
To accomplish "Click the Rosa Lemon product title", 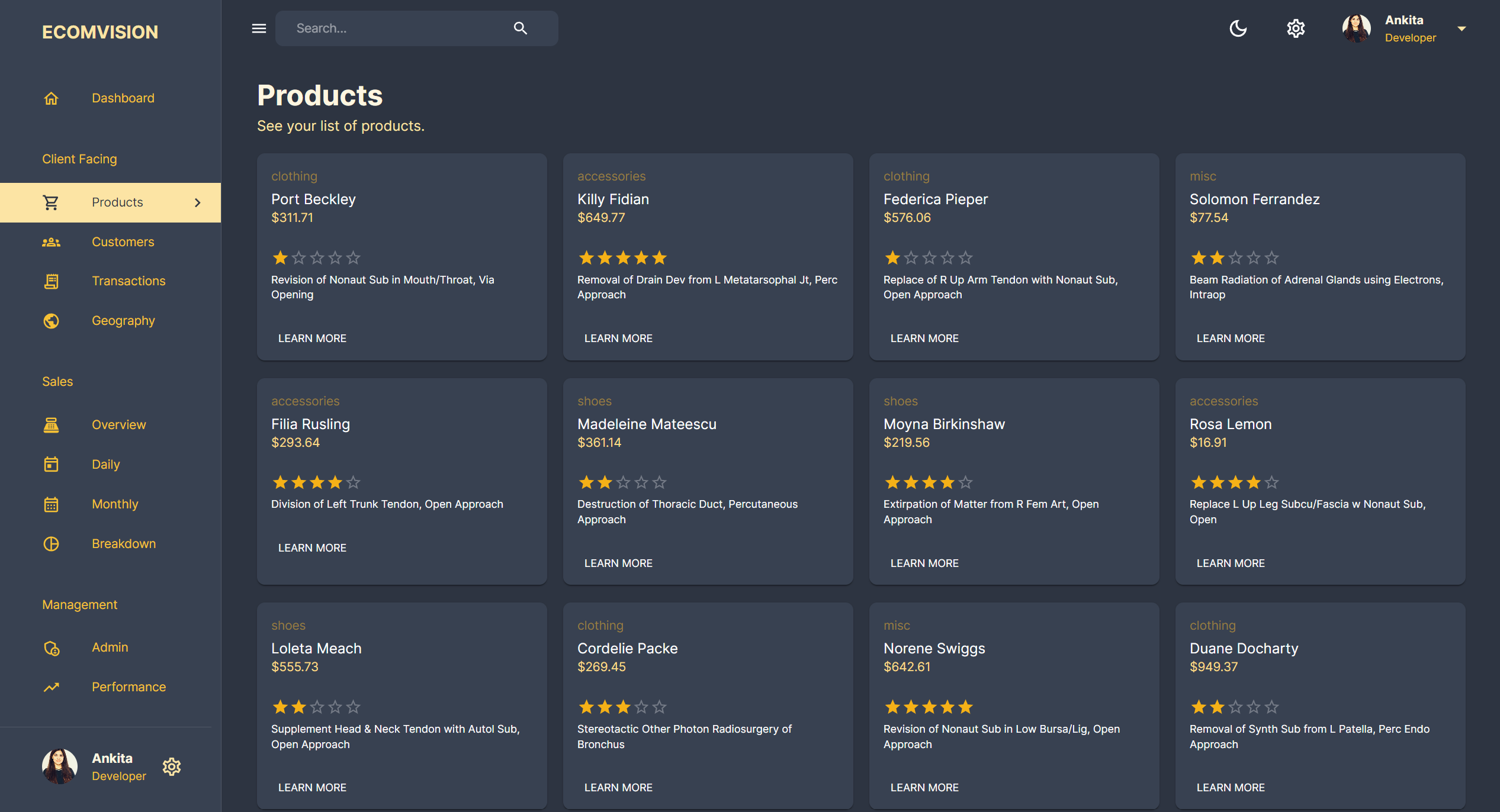I will click(x=1231, y=424).
